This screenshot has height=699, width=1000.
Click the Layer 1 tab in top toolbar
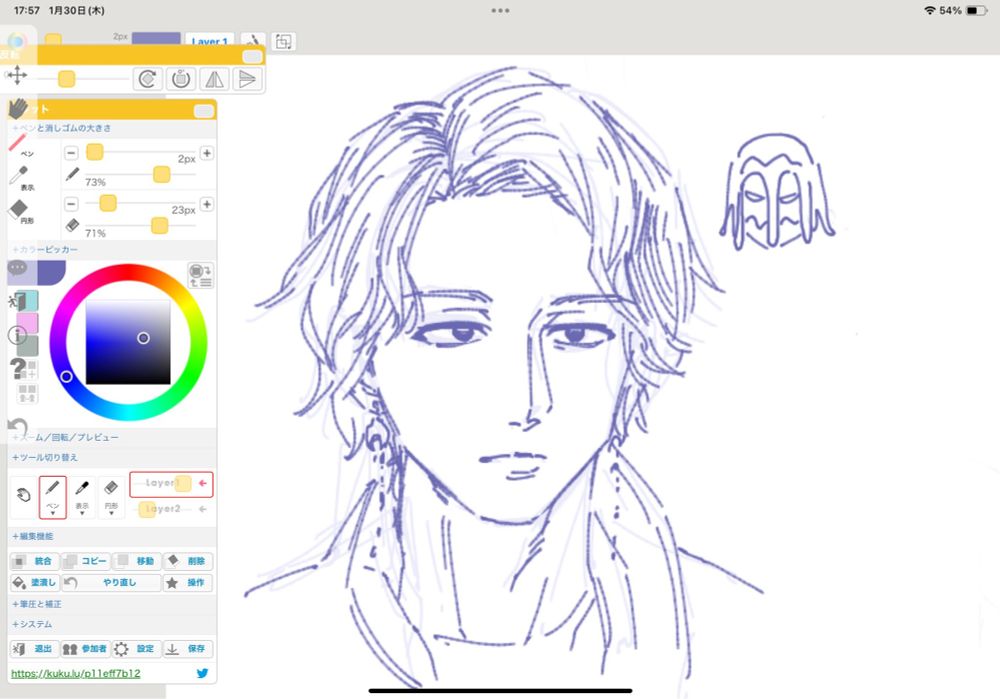point(210,41)
